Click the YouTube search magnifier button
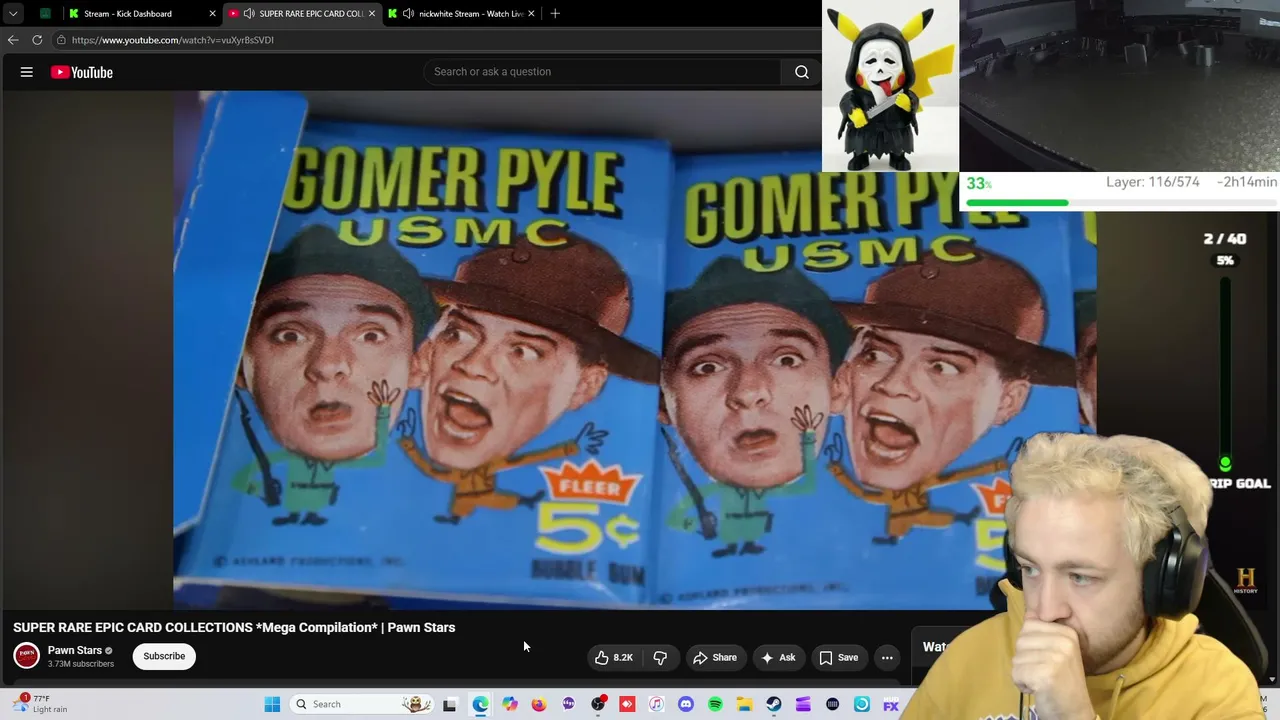 click(802, 72)
